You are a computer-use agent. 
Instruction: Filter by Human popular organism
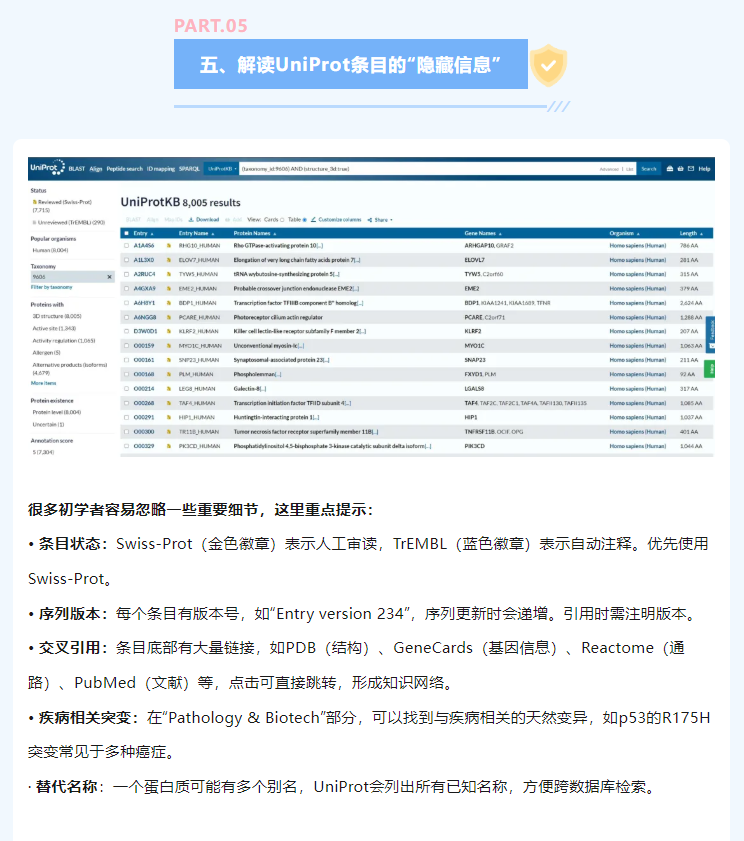(x=50, y=250)
